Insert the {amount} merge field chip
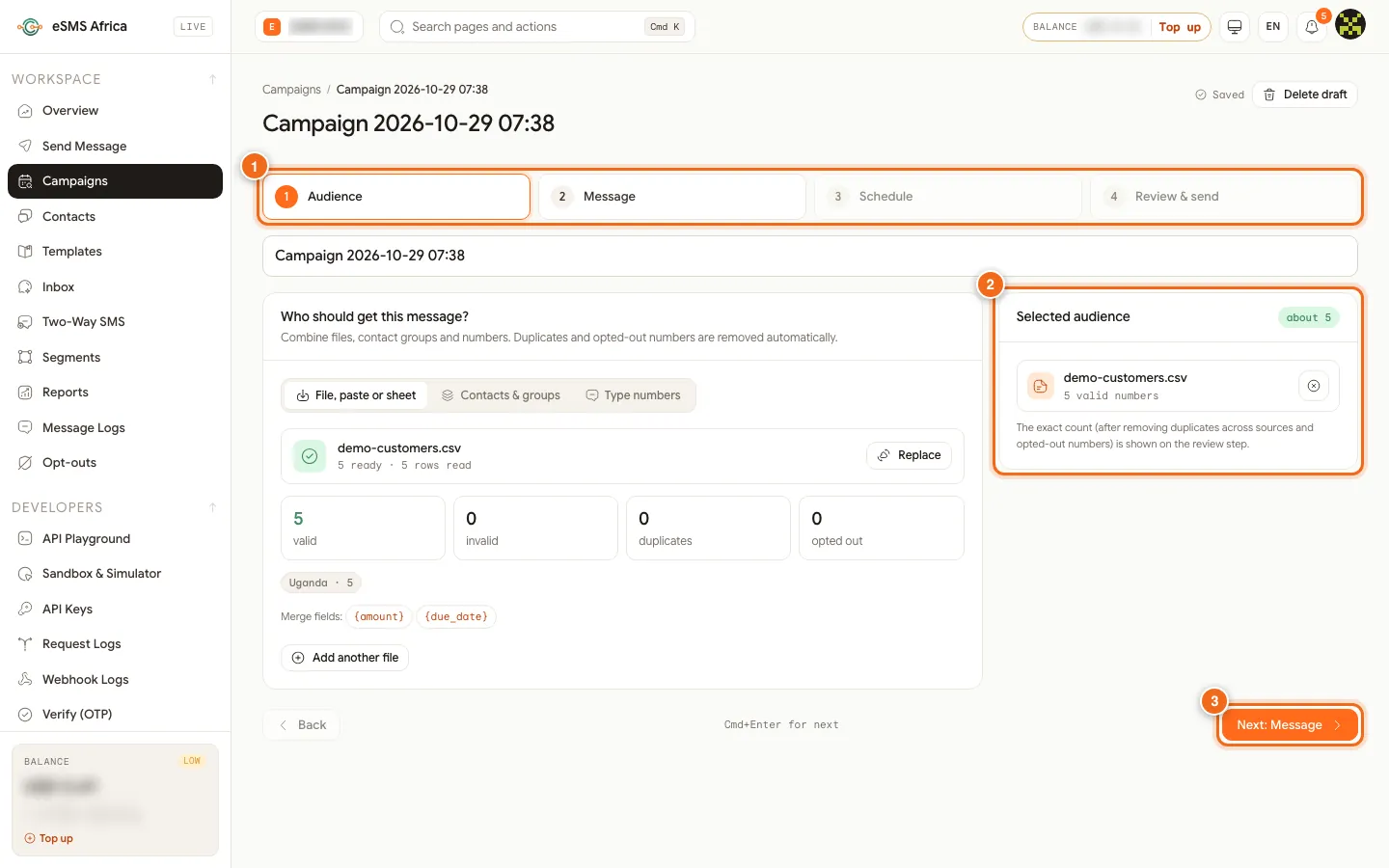 379,617
